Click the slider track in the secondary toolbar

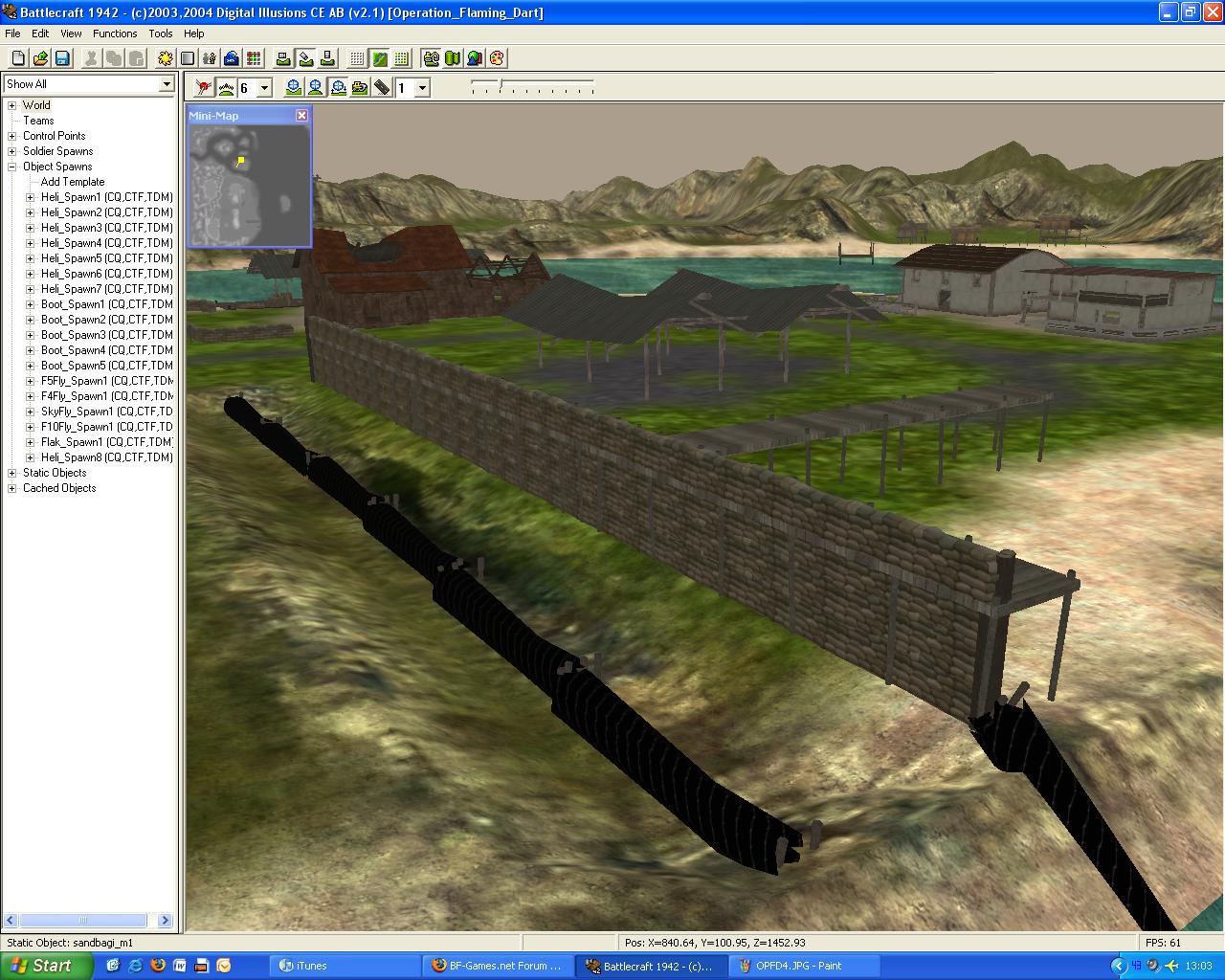(x=532, y=87)
